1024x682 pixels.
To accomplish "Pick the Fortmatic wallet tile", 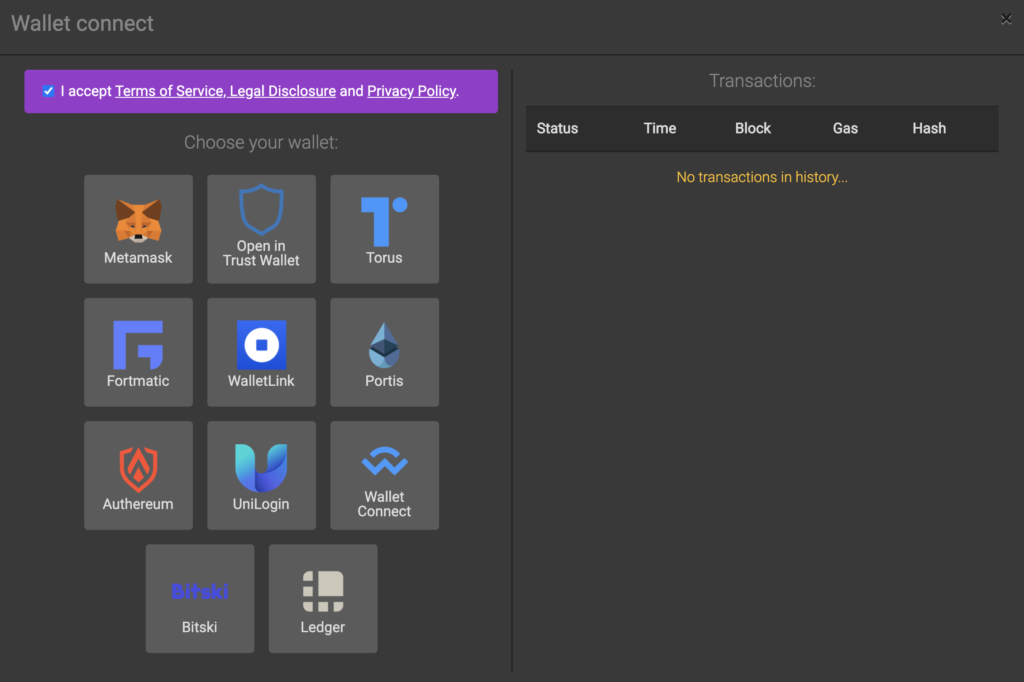I will [138, 352].
